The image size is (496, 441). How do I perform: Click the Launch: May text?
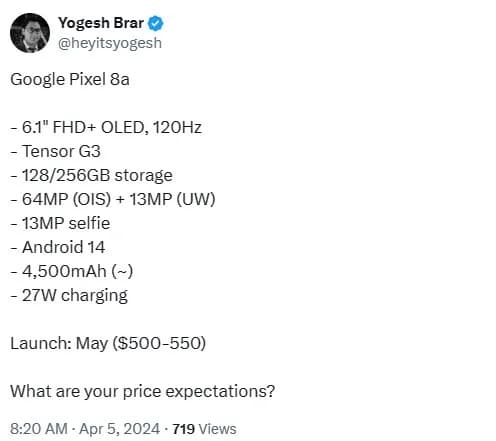pos(59,344)
